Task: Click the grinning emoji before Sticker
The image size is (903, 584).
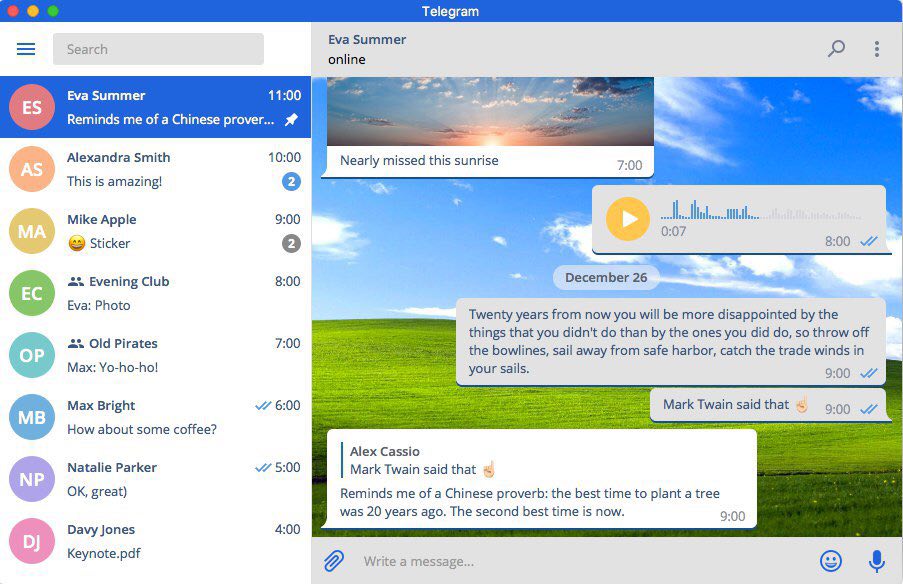Action: (77, 244)
